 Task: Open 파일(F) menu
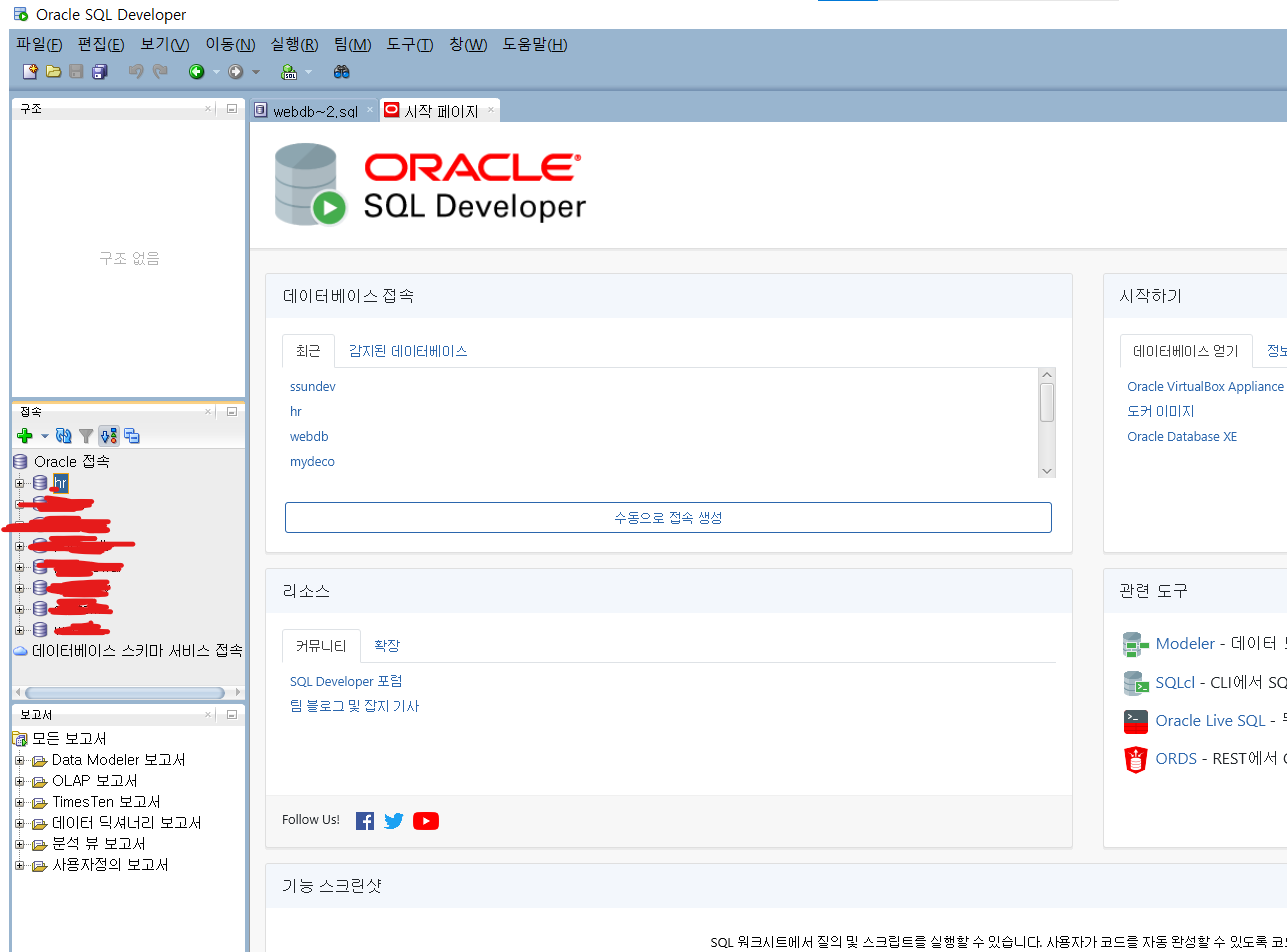pos(39,44)
